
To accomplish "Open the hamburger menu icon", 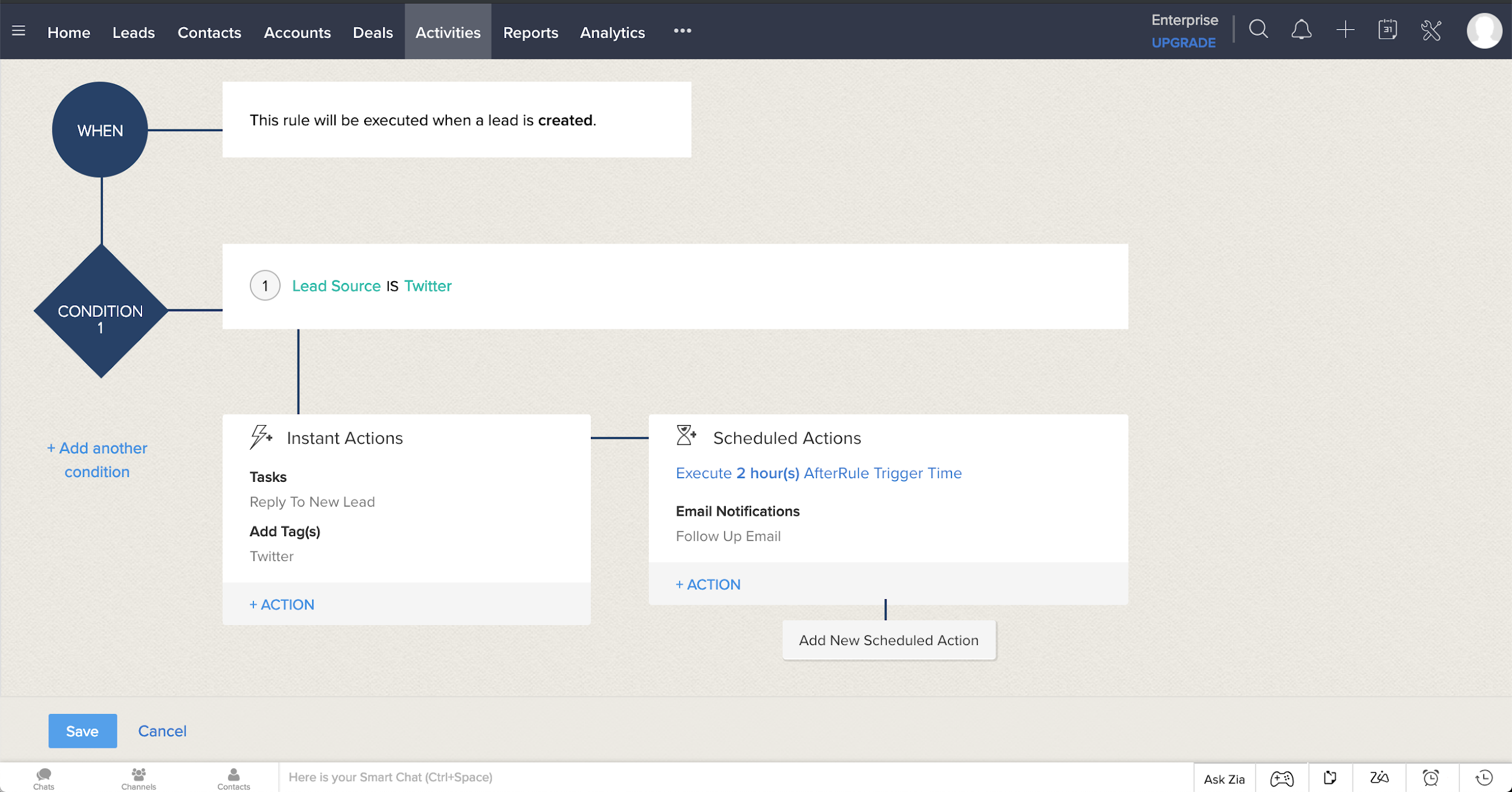I will click(19, 30).
